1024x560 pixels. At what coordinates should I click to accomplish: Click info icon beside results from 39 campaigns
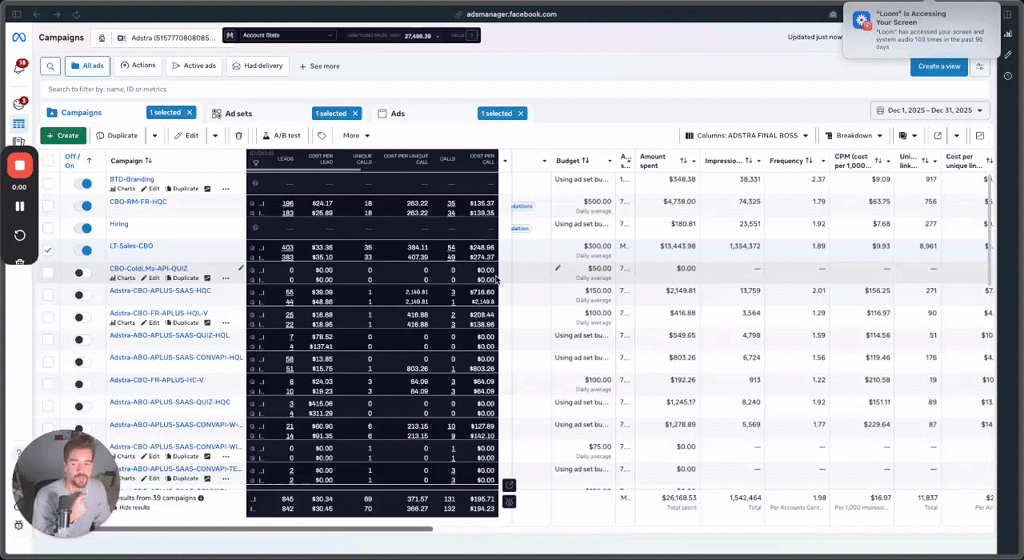(201, 498)
